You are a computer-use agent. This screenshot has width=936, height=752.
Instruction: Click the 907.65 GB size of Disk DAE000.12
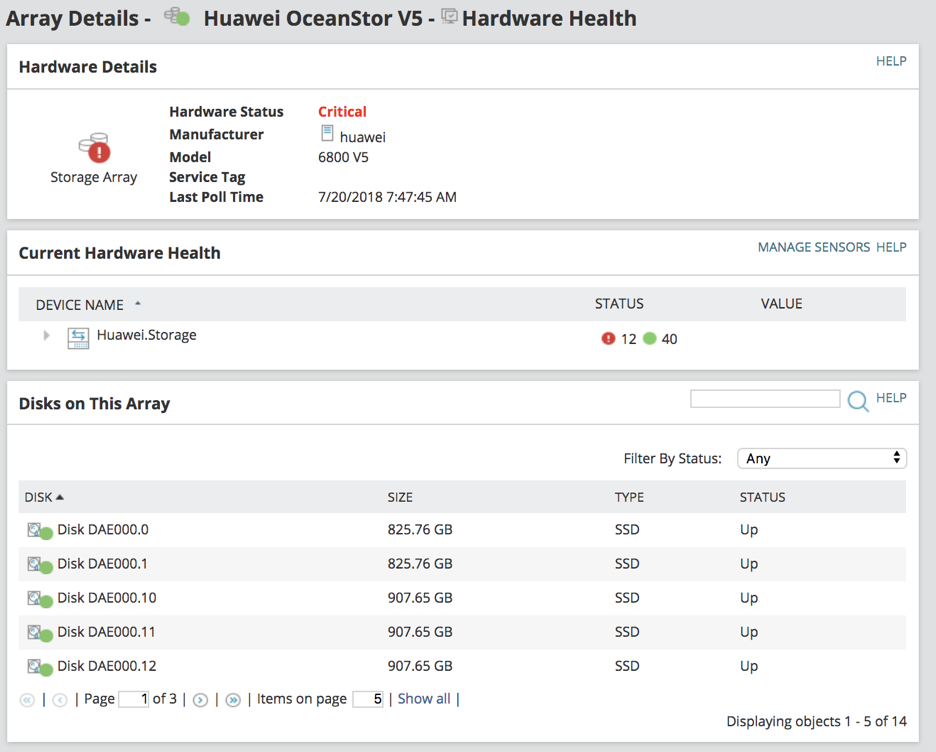pos(420,665)
